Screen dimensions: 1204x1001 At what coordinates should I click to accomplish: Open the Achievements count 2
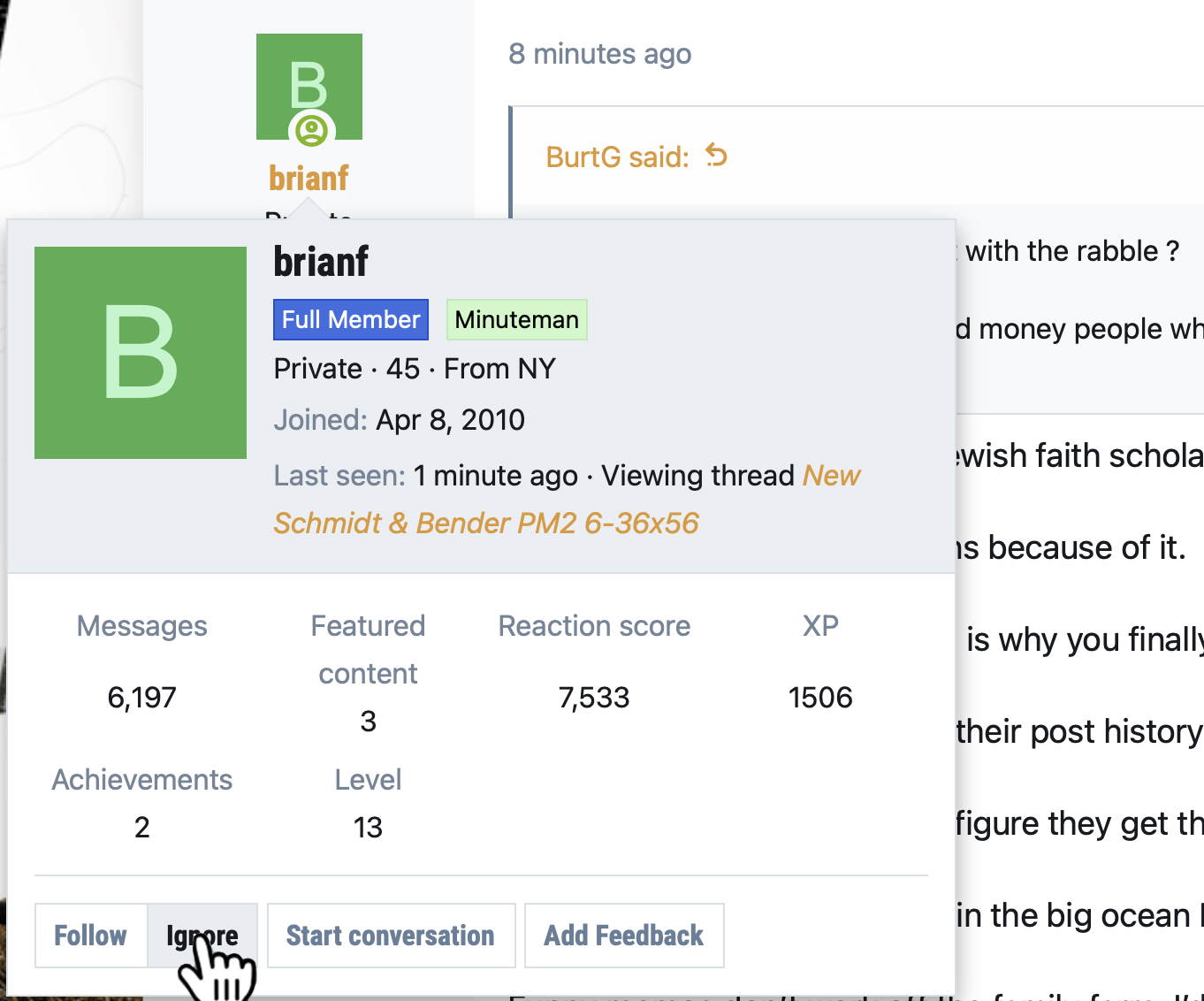[142, 828]
